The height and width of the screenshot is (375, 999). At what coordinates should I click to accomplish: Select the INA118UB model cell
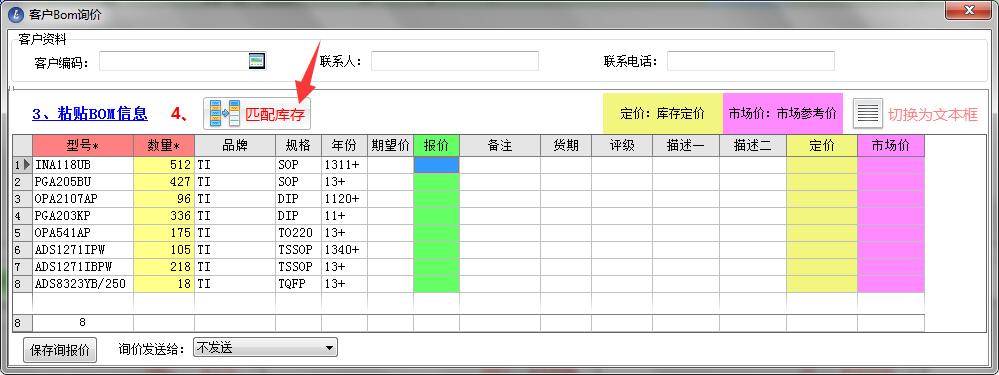point(83,165)
